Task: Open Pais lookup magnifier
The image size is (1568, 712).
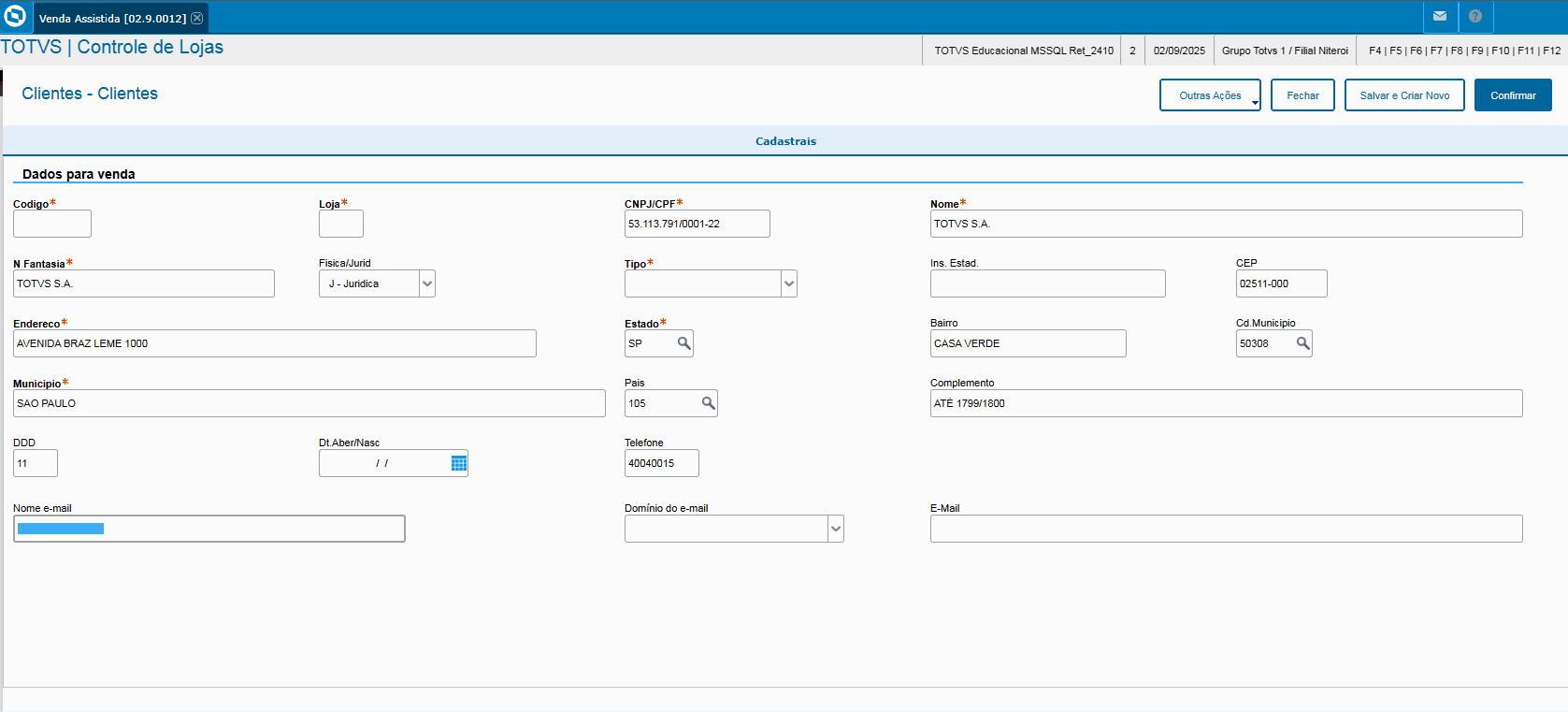Action: point(709,403)
